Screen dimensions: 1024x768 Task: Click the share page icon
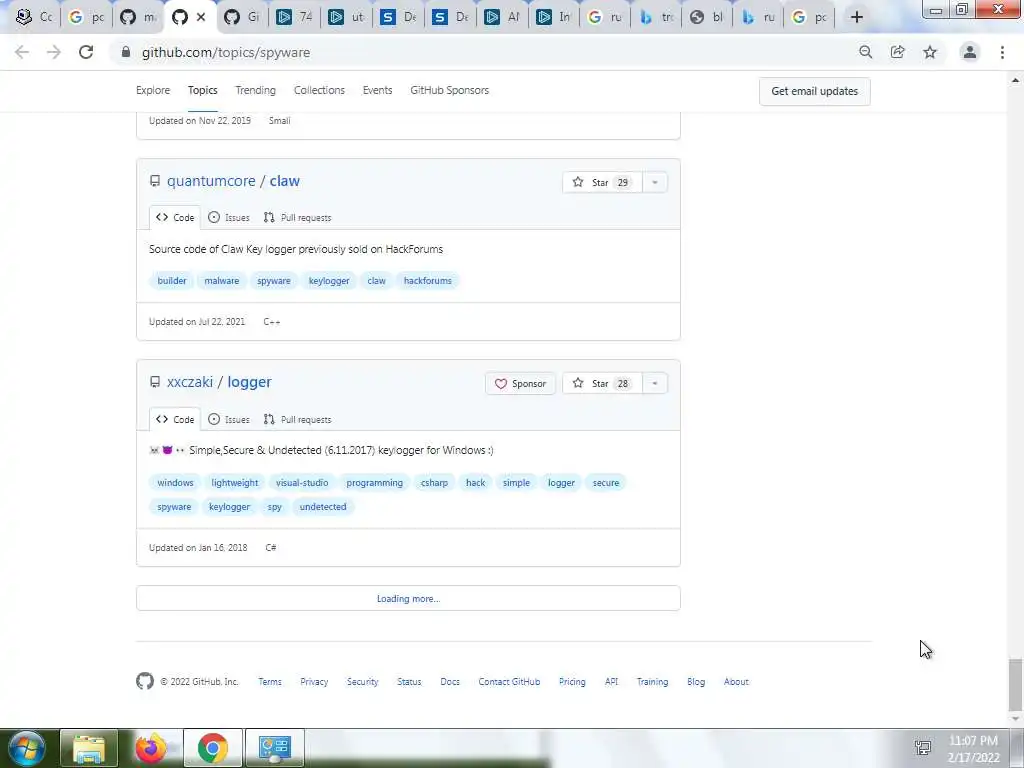point(898,52)
